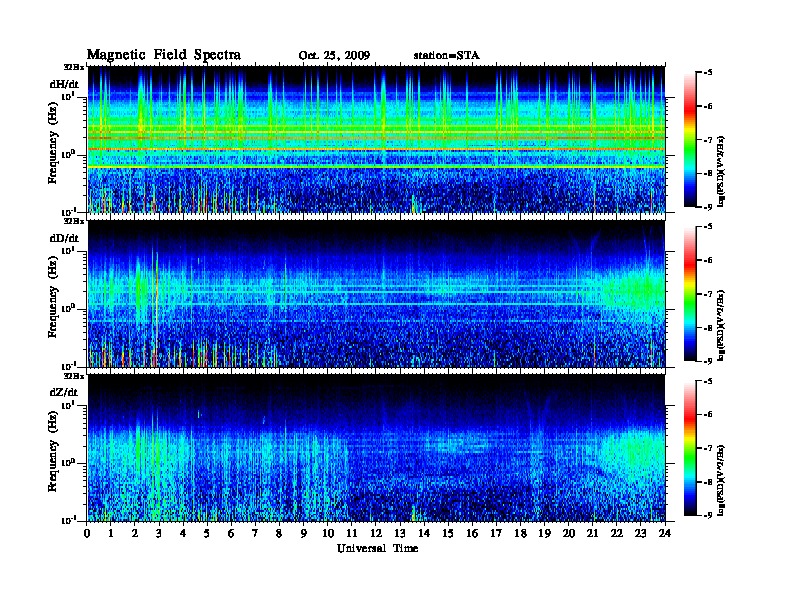The width and height of the screenshot is (792, 612).
Task: Click the hour 6 tick label
Action: [x=231, y=534]
